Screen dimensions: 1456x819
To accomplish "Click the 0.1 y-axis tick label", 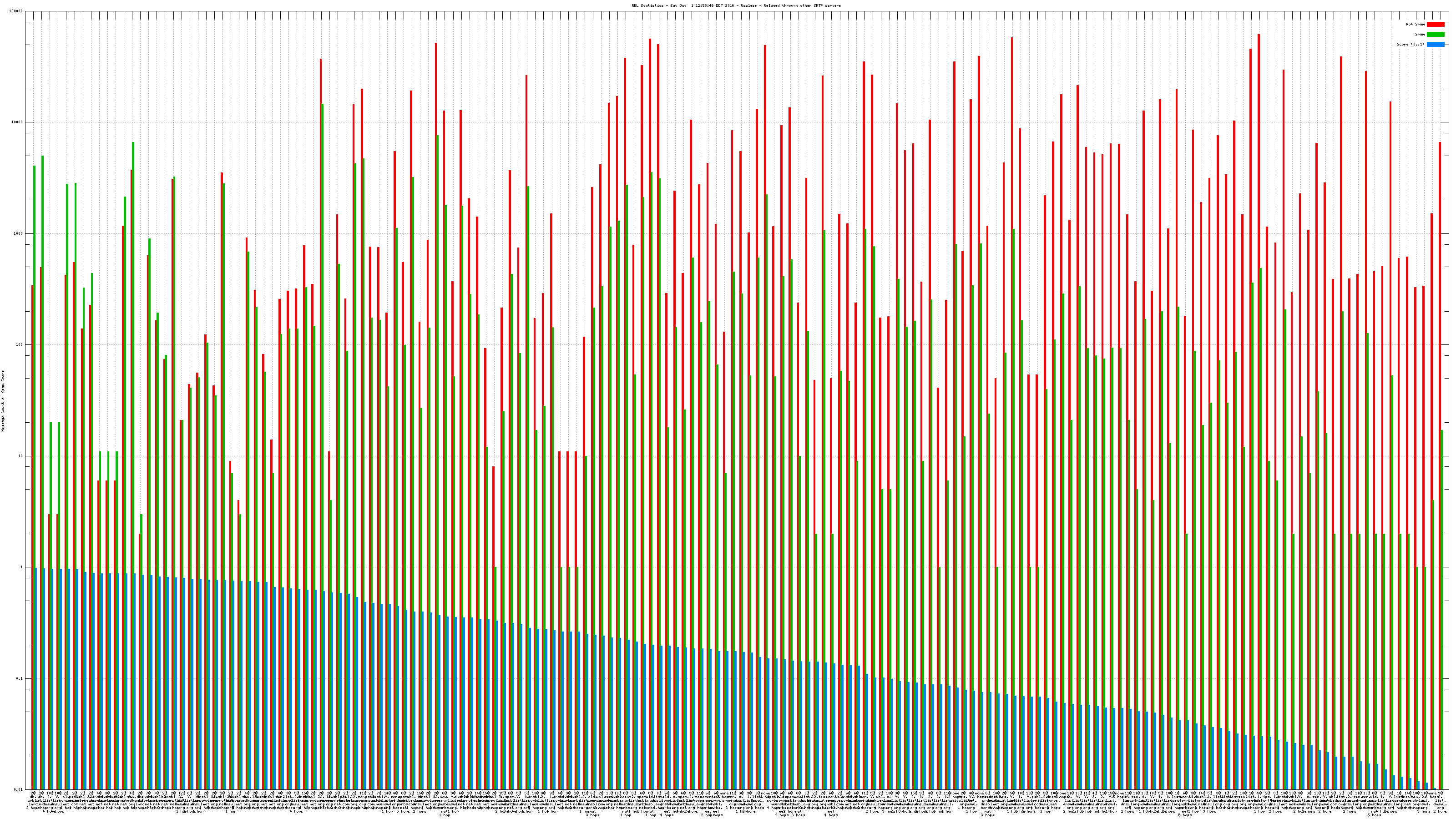I will click(20, 678).
